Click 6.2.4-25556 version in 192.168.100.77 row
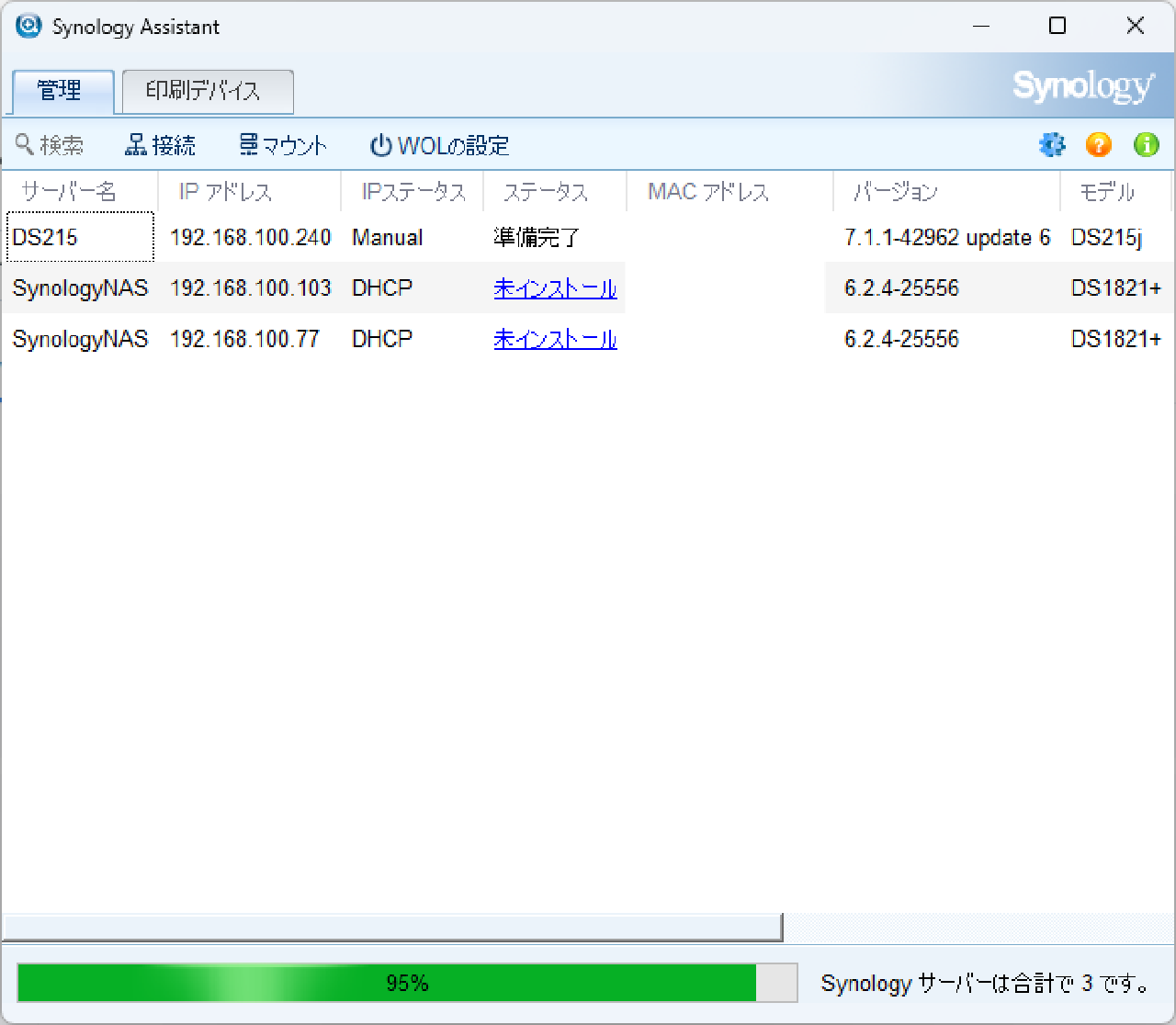 901,339
